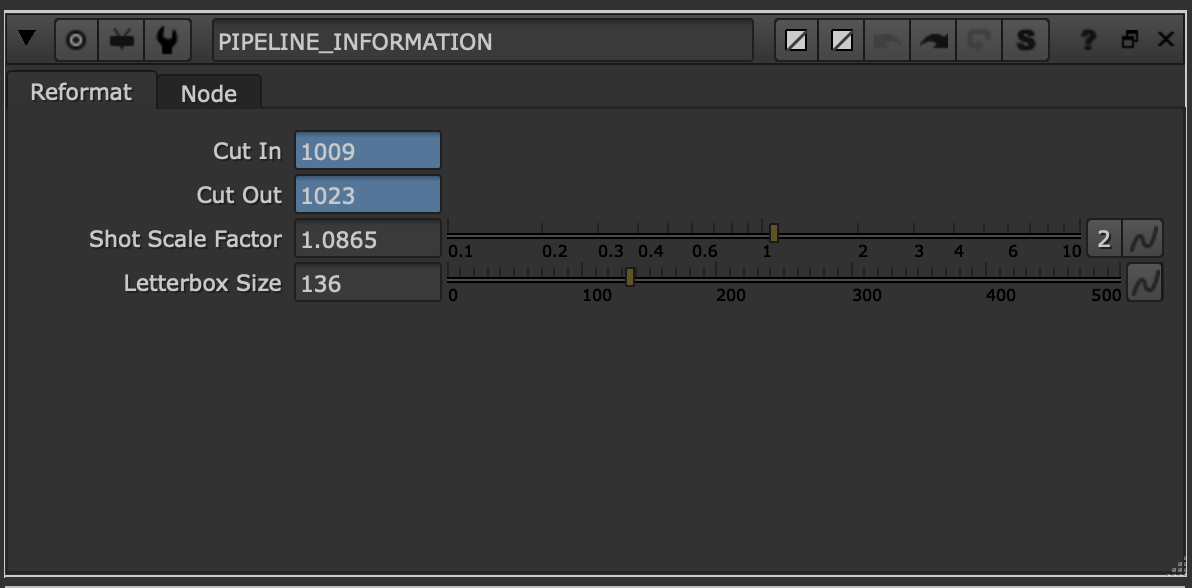Click the Shot Scale Factor slider handle
Viewport: 1192px width, 588px height.
(774, 233)
